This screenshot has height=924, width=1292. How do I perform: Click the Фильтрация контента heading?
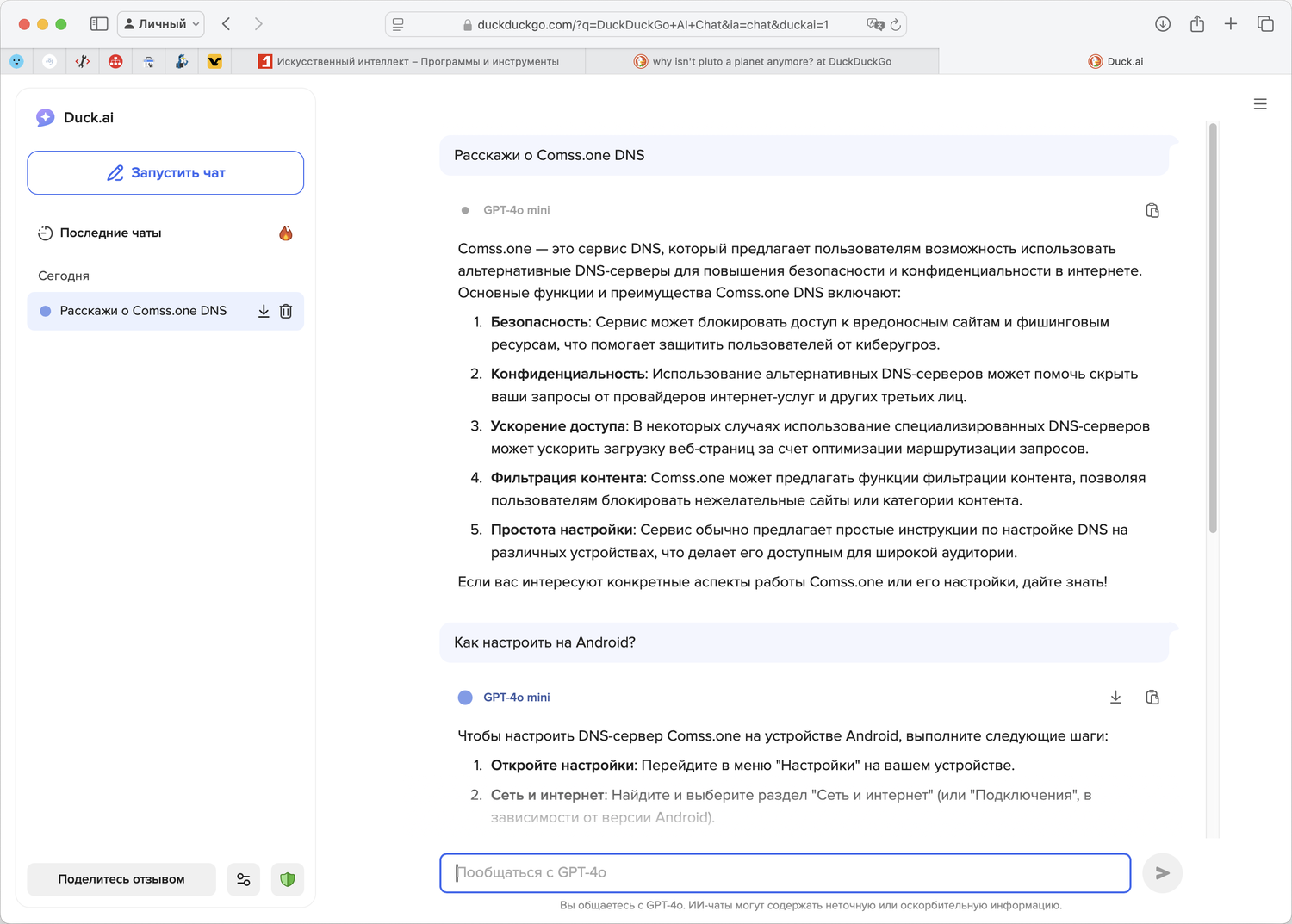click(x=568, y=478)
